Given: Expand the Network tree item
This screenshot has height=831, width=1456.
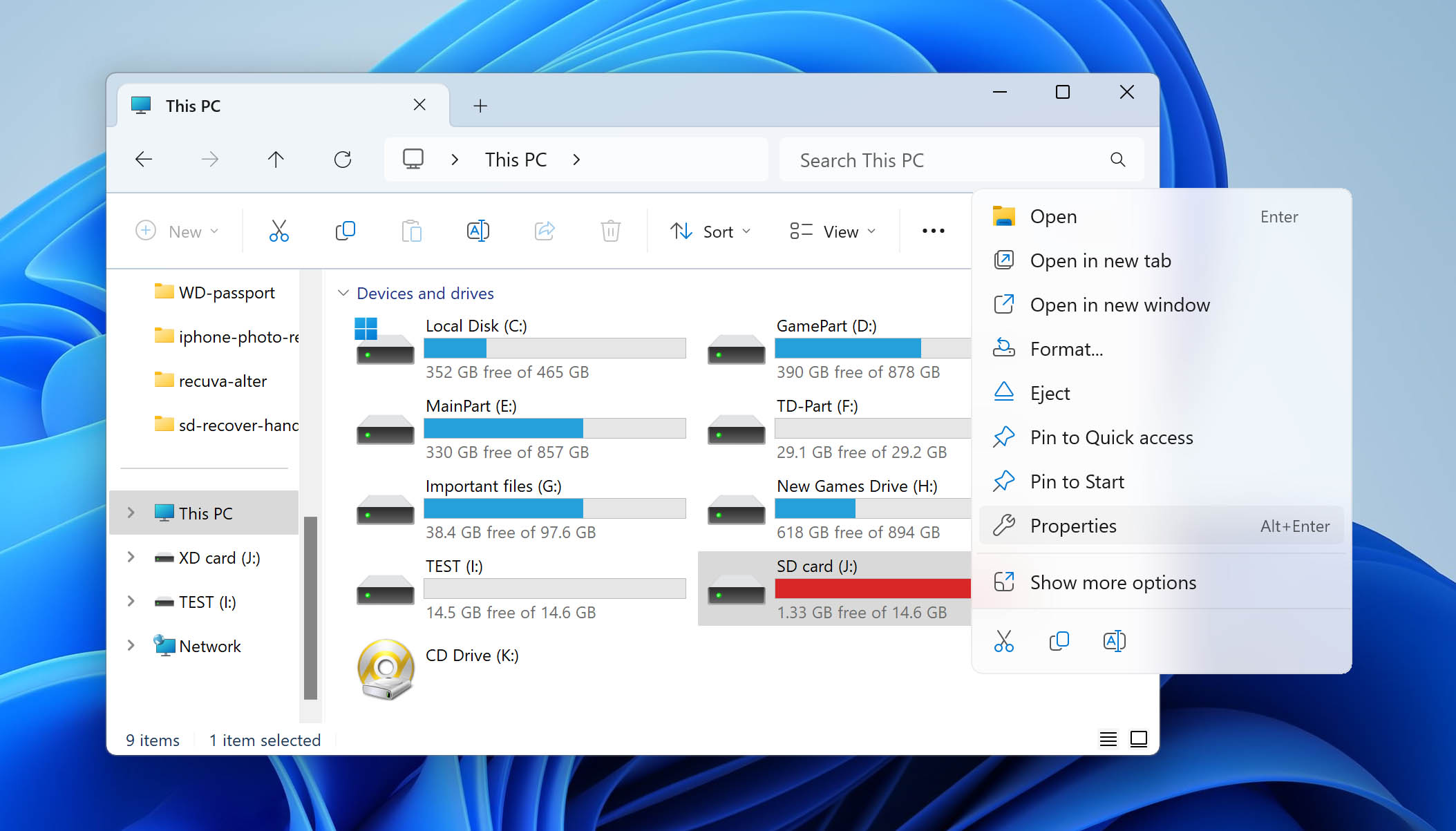Looking at the screenshot, I should tap(130, 646).
